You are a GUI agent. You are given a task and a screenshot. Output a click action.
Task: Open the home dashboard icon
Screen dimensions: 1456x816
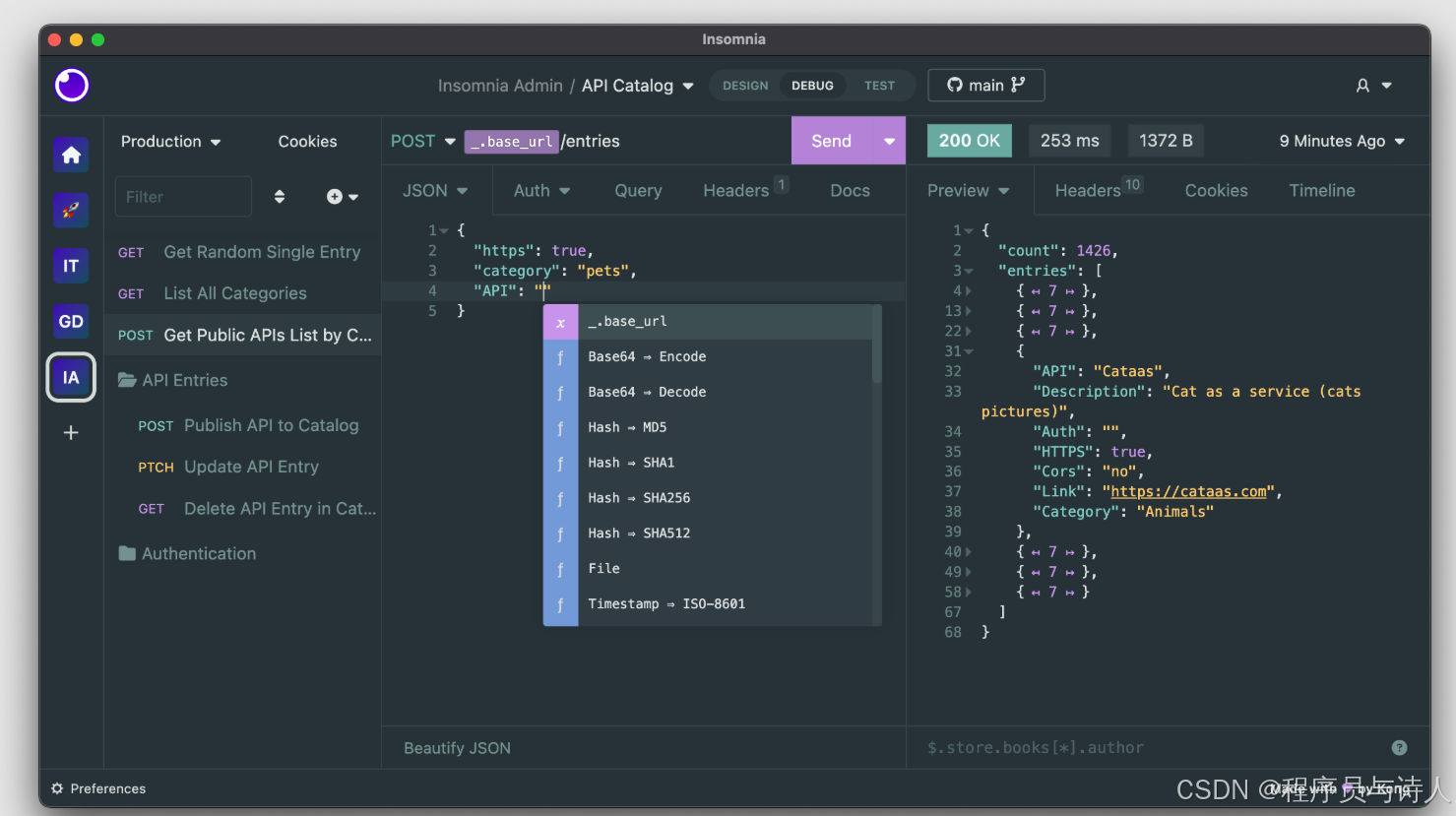(x=71, y=155)
